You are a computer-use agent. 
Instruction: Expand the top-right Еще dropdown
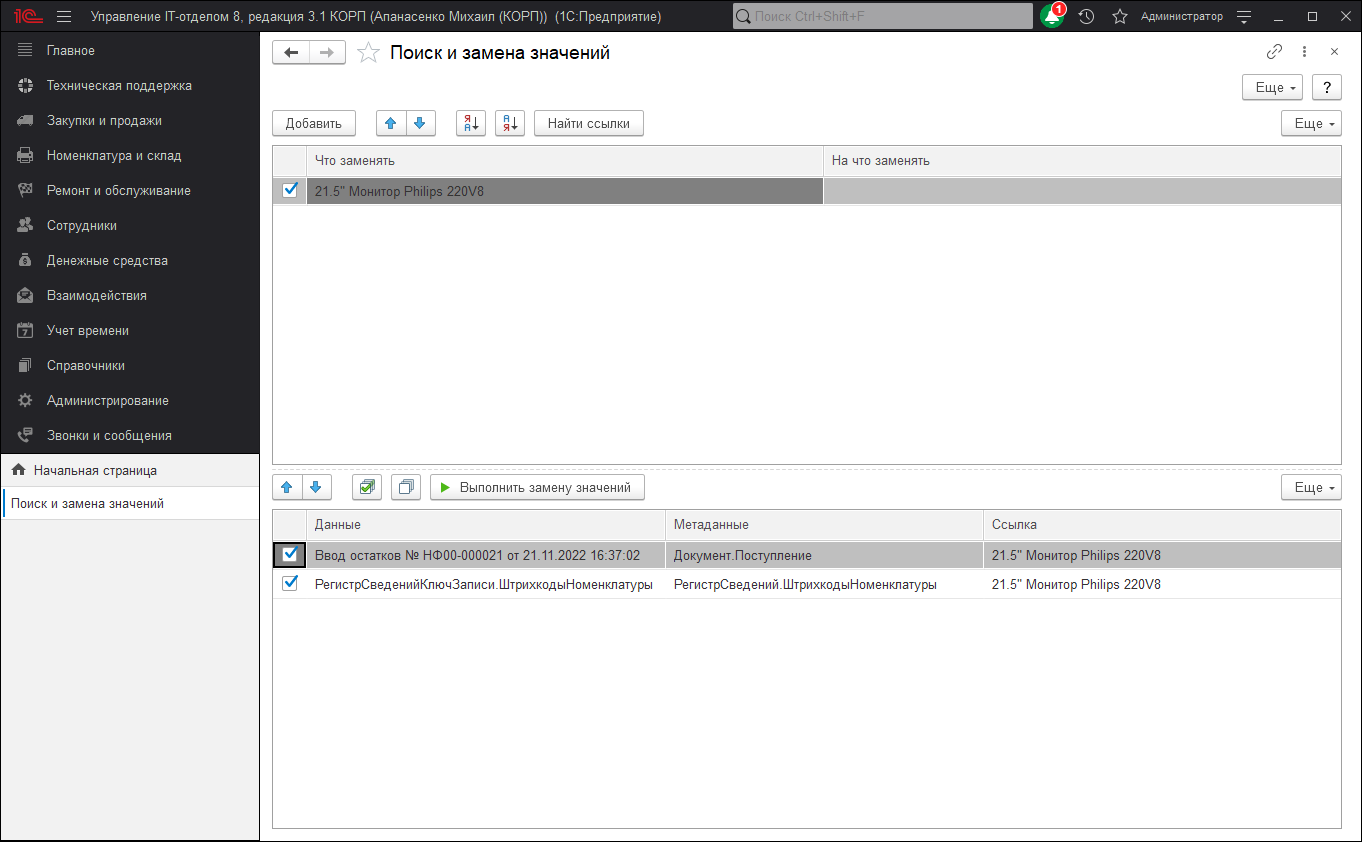click(x=1272, y=87)
